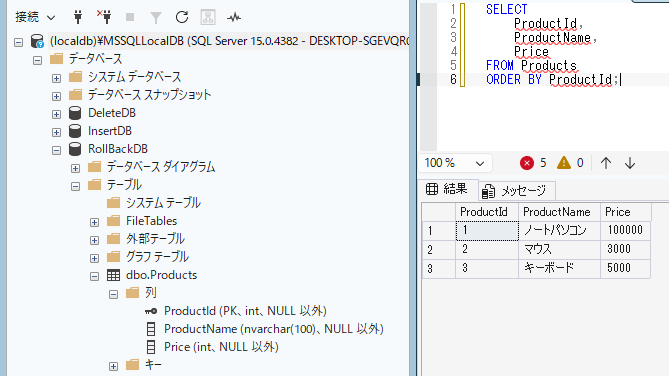The image size is (669, 376).
Task: Click the ProductId column header
Action: coord(487,212)
